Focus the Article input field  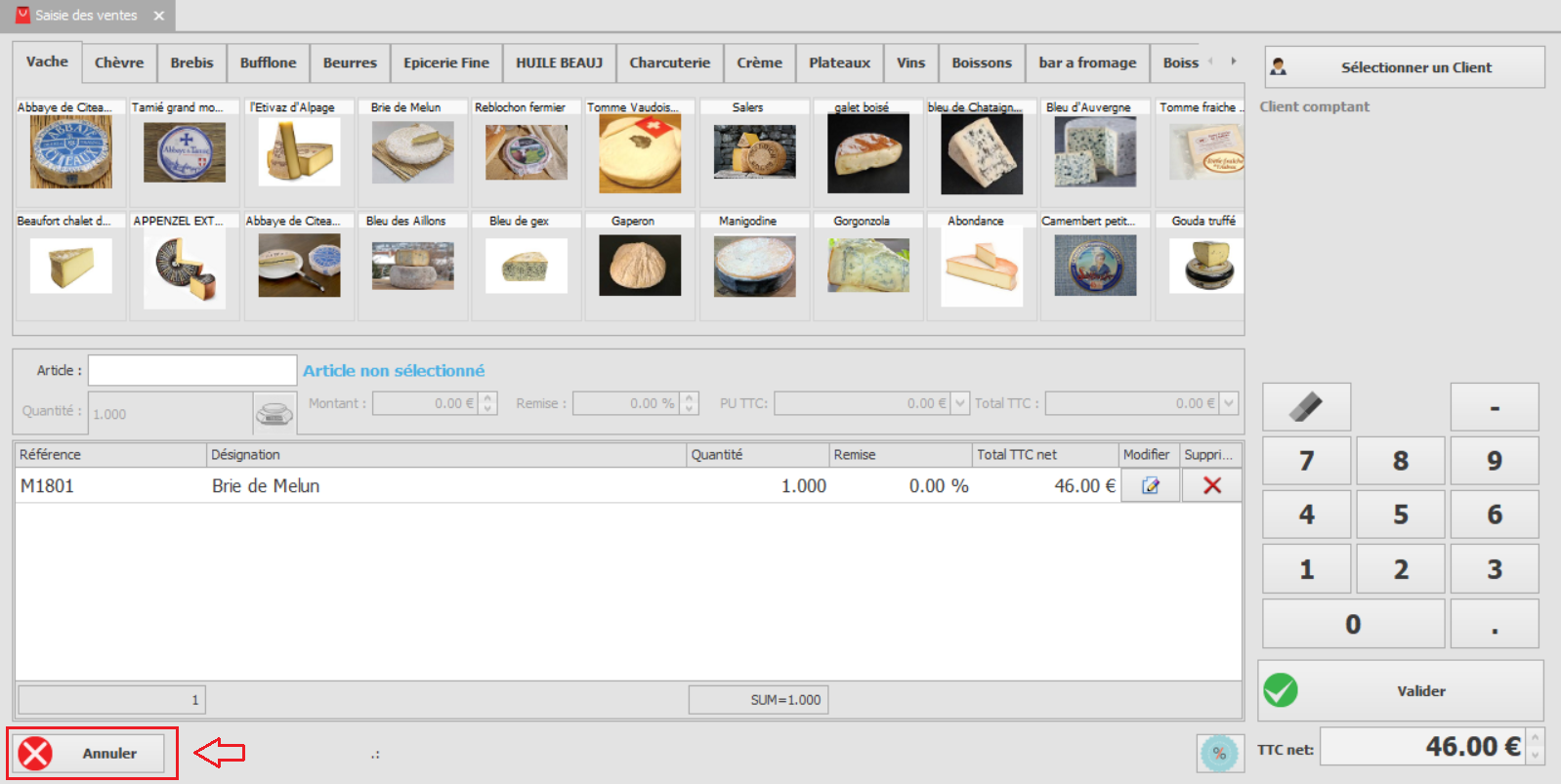[192, 370]
